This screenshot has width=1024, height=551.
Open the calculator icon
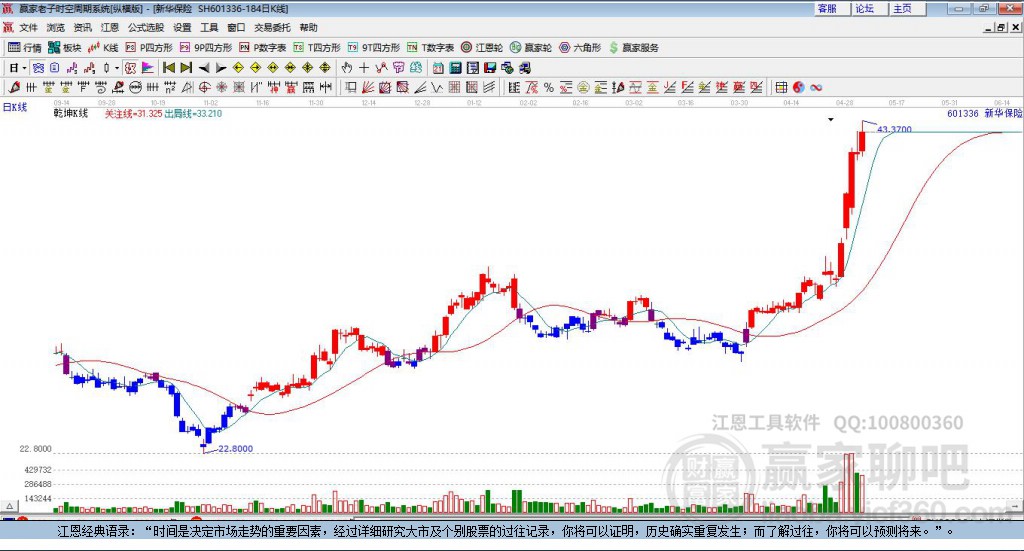[456, 68]
